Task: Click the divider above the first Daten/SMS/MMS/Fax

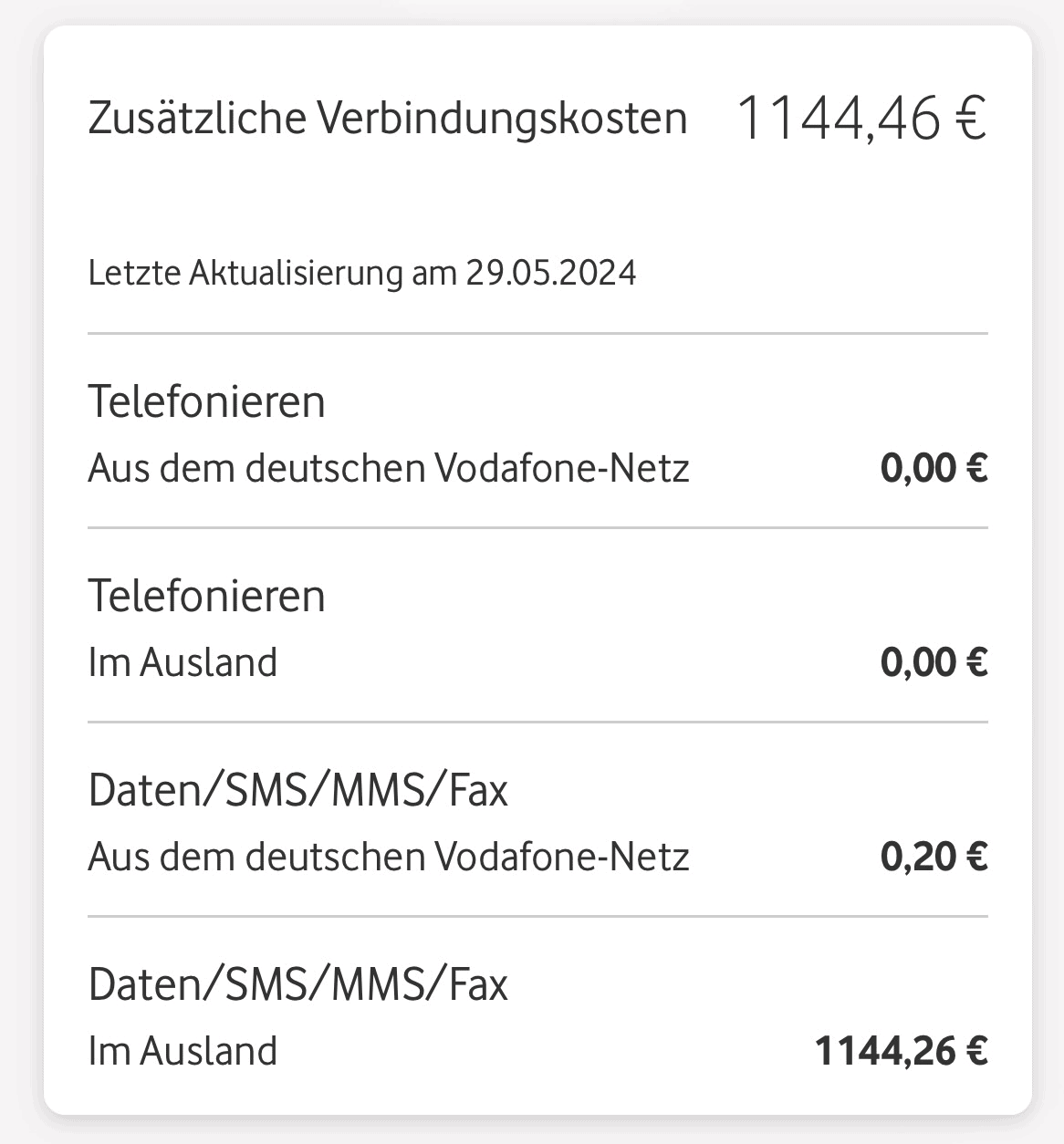Action: [537, 722]
